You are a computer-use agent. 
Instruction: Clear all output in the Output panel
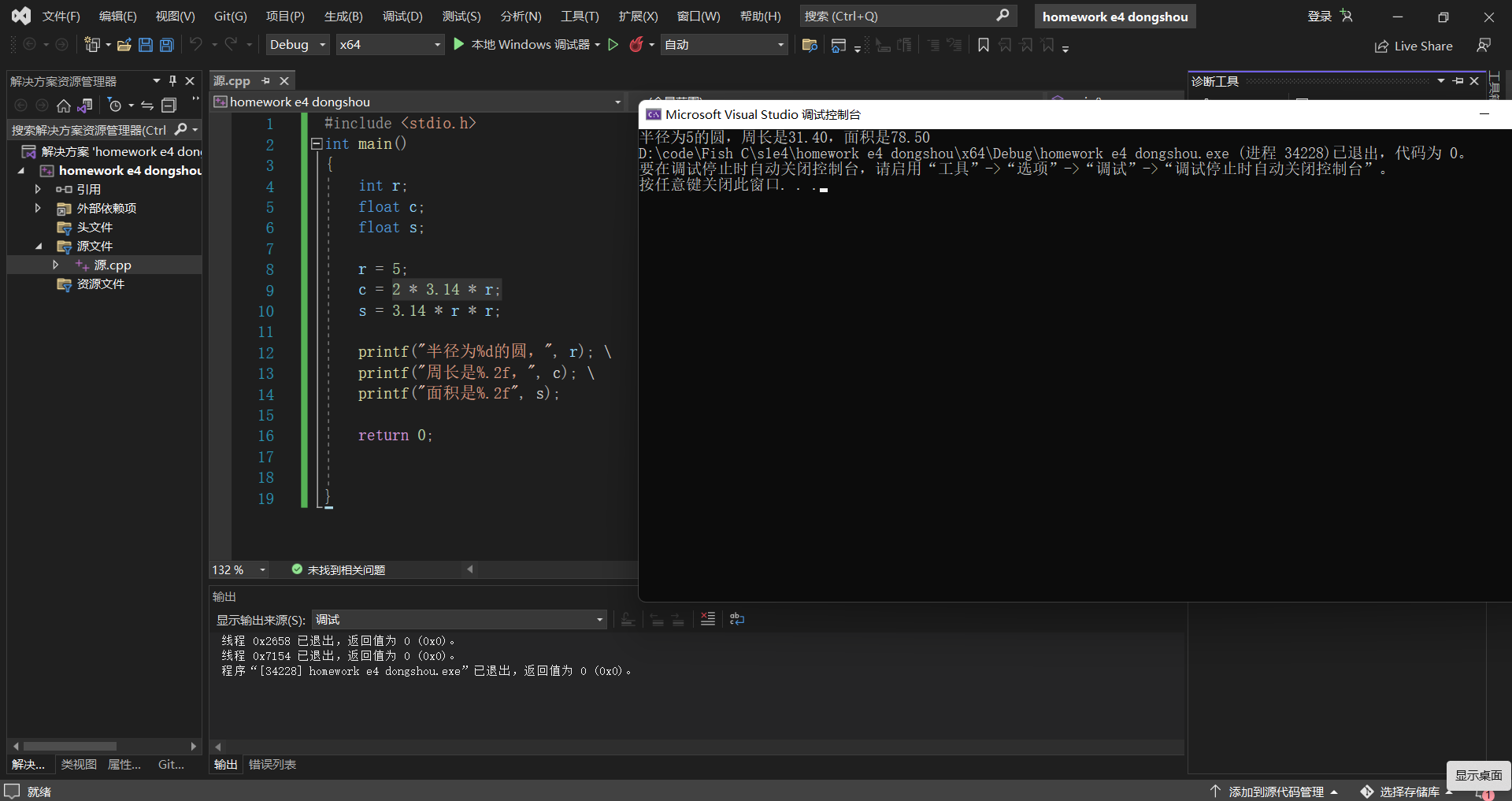[708, 619]
